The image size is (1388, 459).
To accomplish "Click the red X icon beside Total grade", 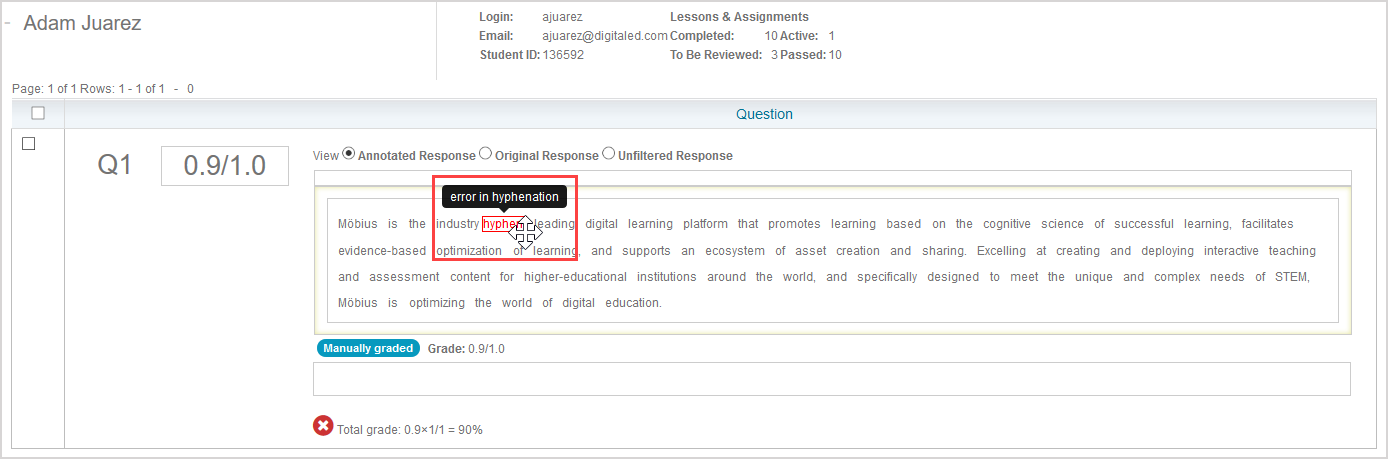I will point(323,427).
